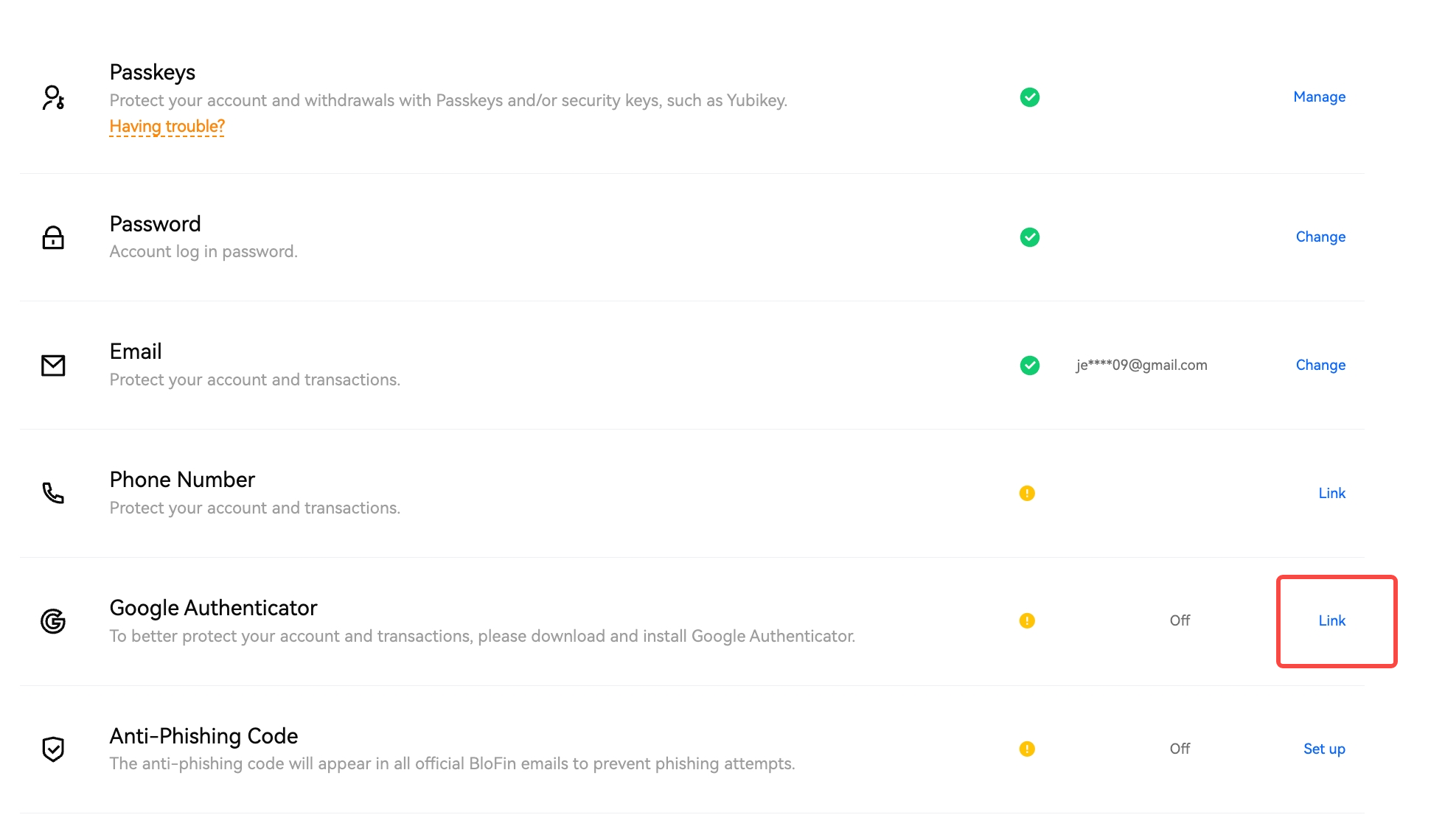Click yellow warning icon for Google Authenticator
Image resolution: width=1445 pixels, height=840 pixels.
1027,620
